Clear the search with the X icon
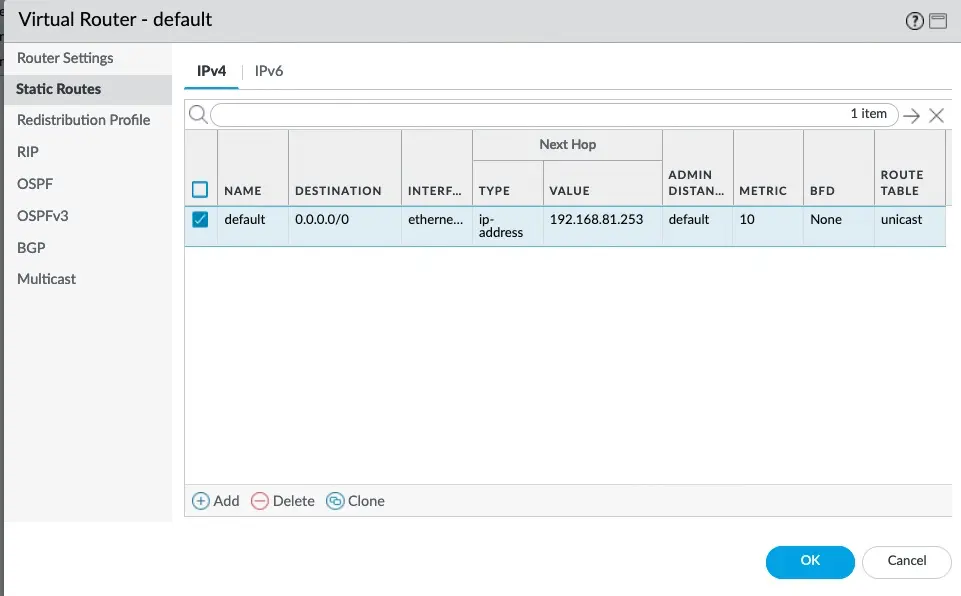 tap(936, 115)
